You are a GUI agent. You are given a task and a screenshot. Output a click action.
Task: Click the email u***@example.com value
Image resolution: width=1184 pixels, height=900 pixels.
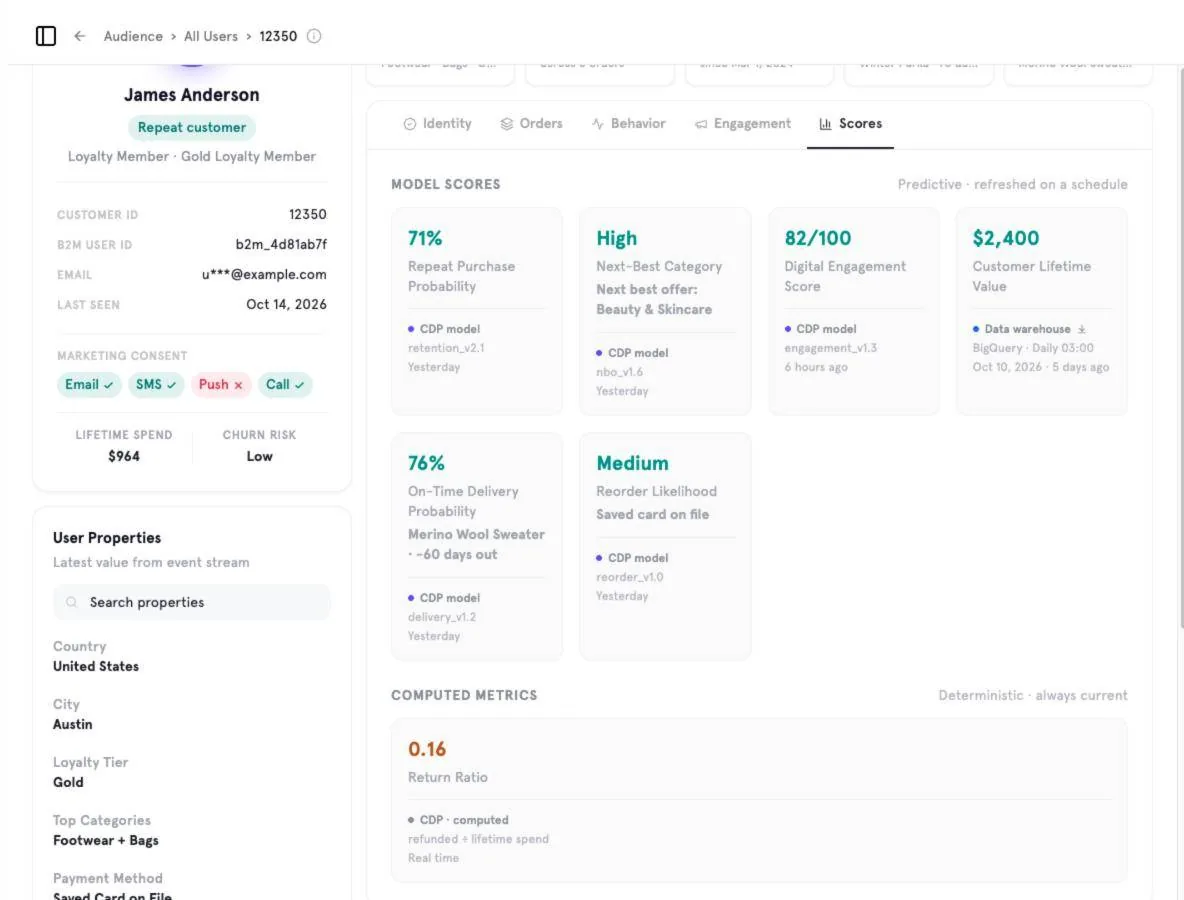pyautogui.click(x=264, y=274)
